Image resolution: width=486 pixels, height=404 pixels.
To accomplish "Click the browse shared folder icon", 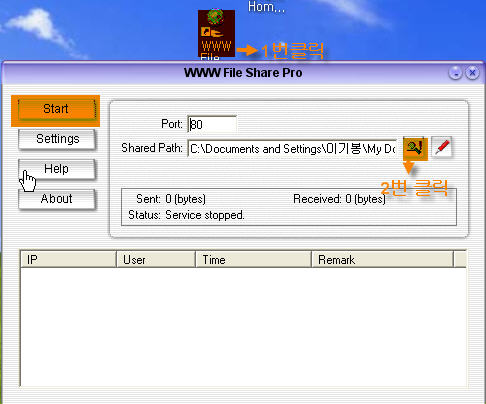I will click(x=414, y=148).
